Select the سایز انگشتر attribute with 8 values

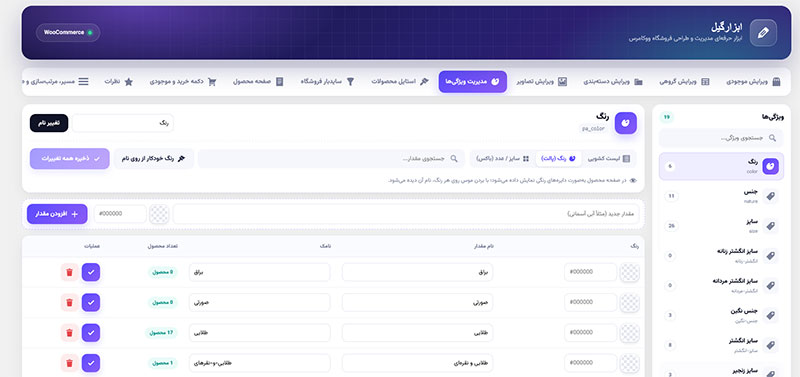coord(721,345)
